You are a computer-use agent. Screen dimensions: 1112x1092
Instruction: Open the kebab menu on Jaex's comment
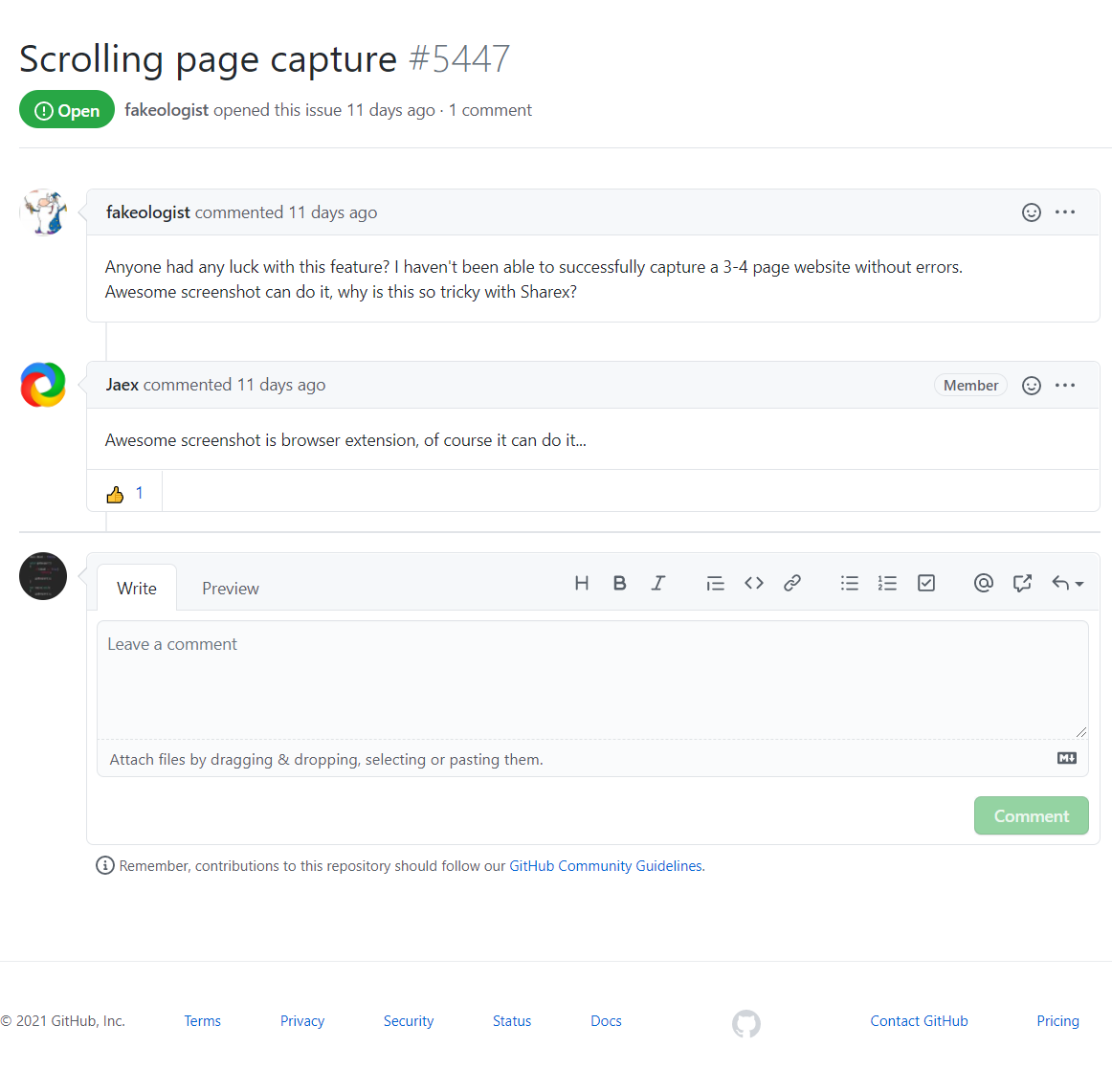1065,385
